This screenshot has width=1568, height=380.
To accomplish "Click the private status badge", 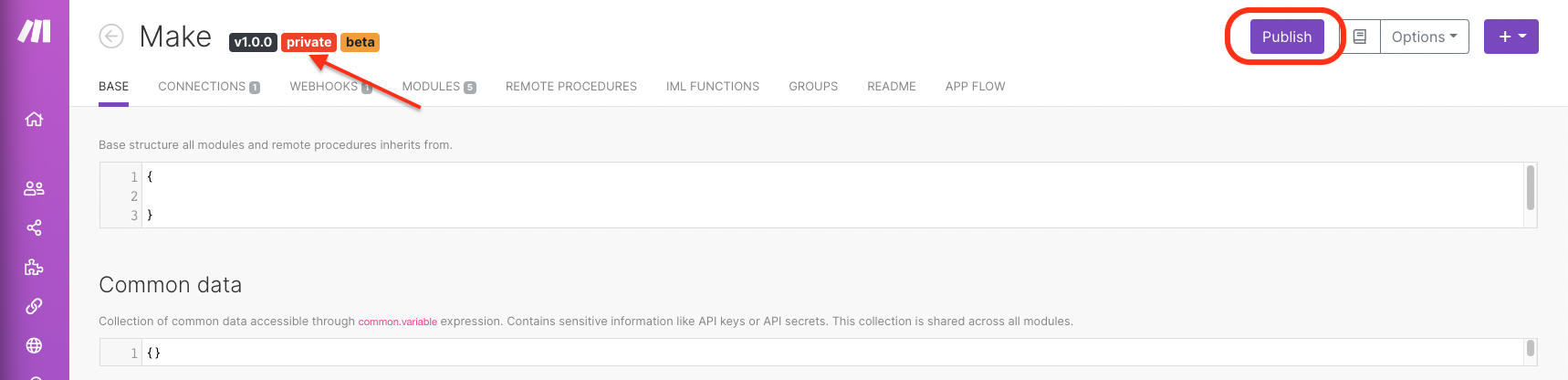I will coord(308,42).
